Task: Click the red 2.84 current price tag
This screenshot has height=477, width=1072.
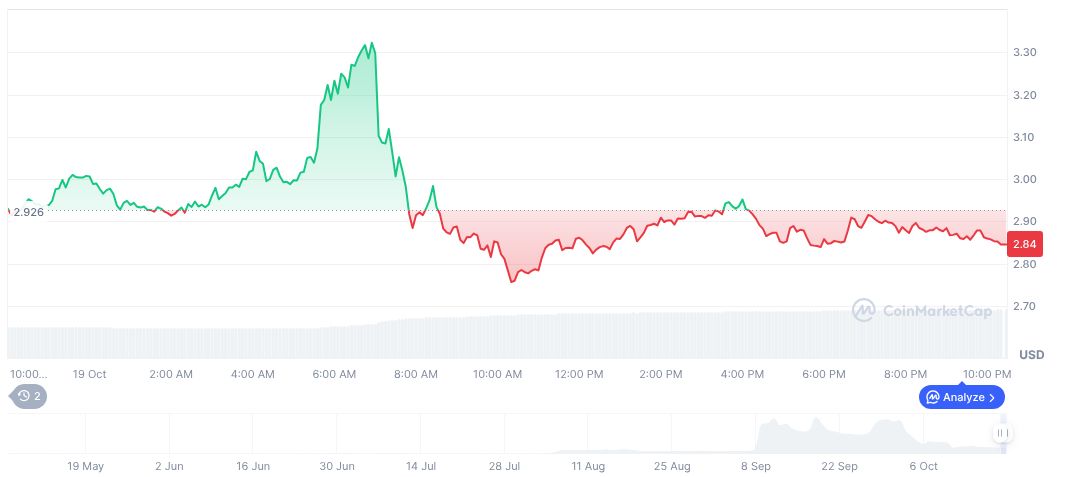Action: click(x=1027, y=244)
